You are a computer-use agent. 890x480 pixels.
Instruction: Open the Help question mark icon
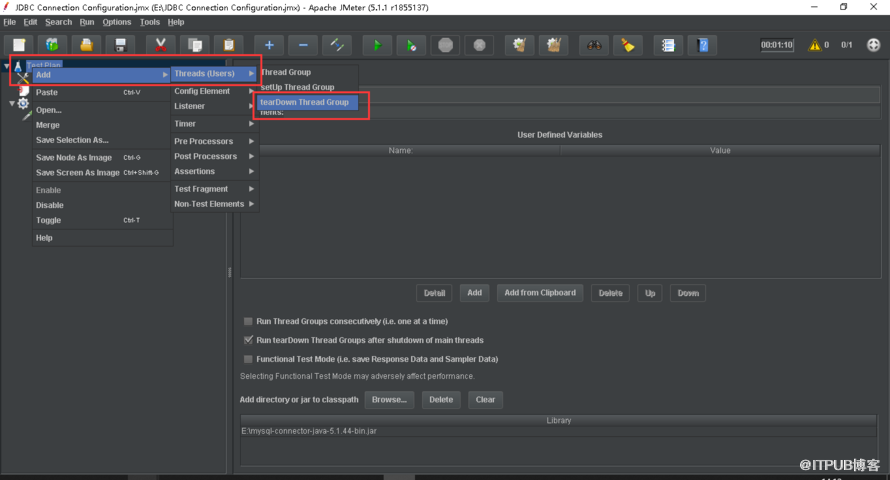click(704, 45)
